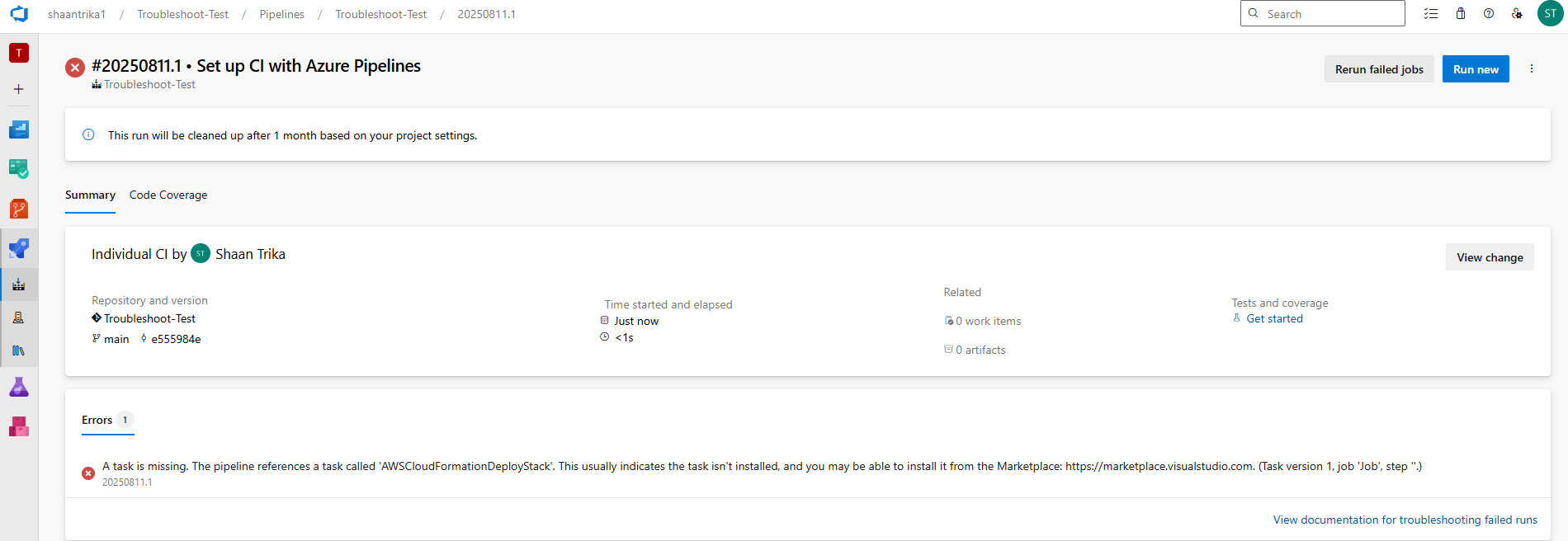The width and height of the screenshot is (1568, 541).
Task: Open Test Plans flask icon in the sidebar
Action: 19,387
